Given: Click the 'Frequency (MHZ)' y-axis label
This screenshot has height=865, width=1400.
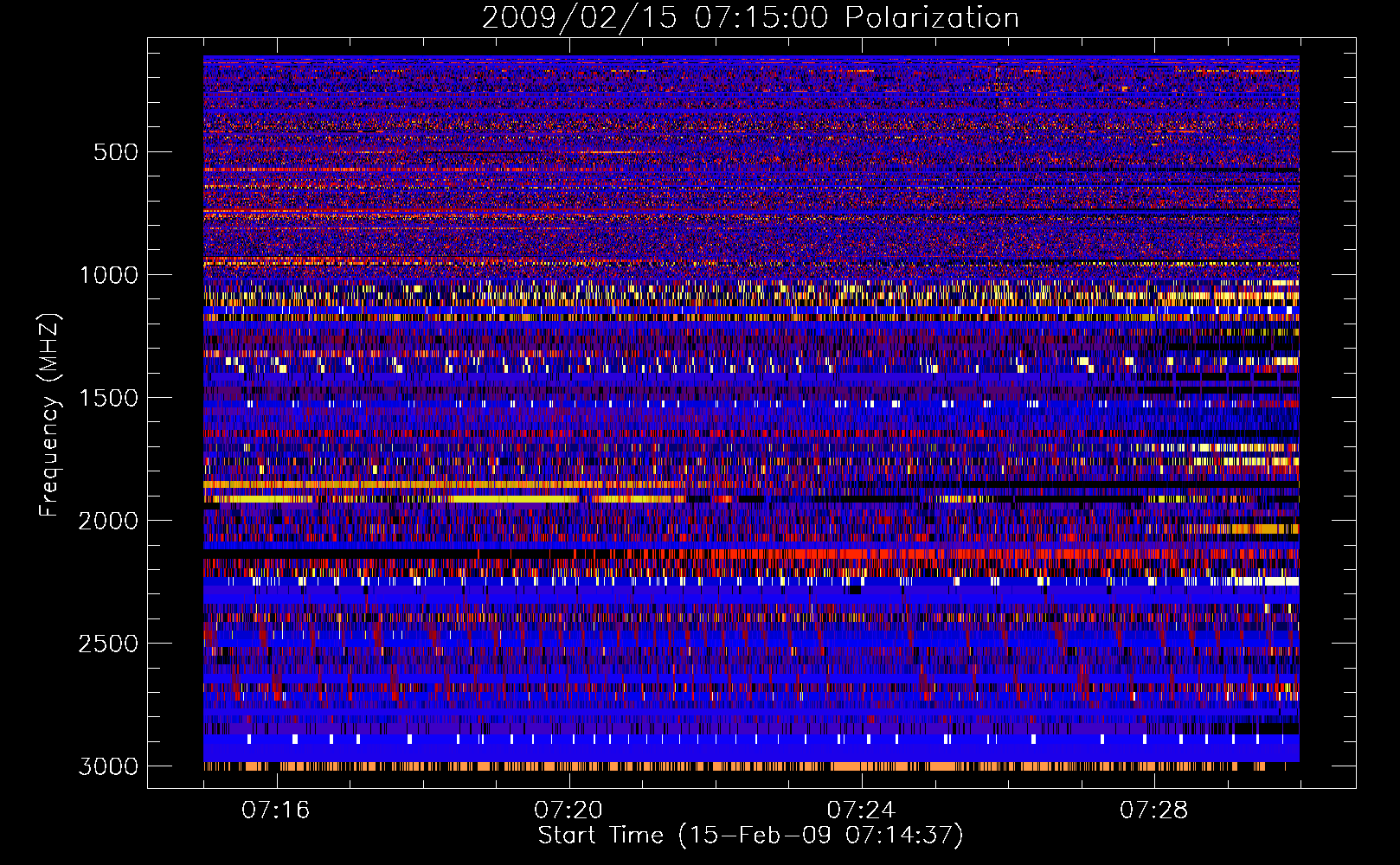Looking at the screenshot, I should (50, 415).
